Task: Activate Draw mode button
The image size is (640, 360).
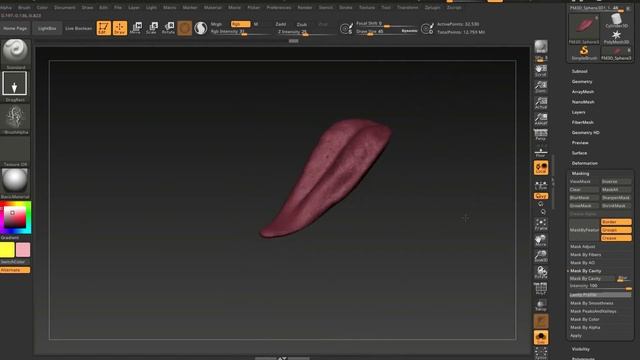Action: pos(120,28)
